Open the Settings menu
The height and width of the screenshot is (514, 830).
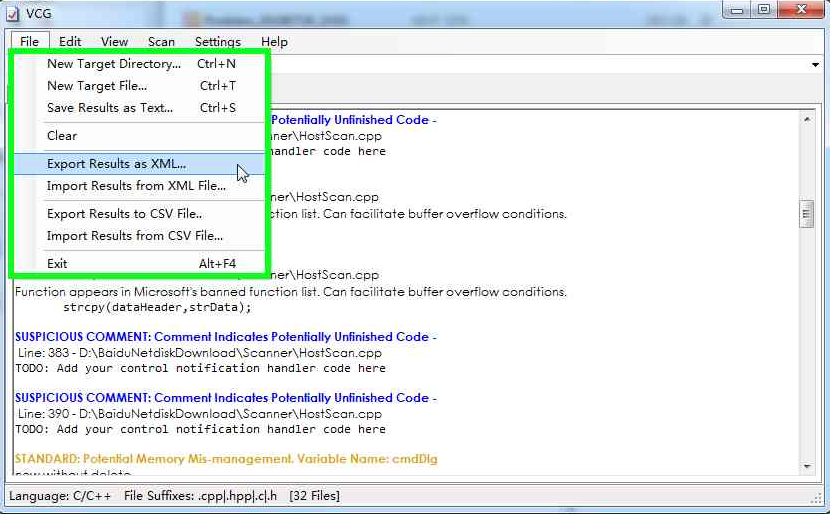tap(217, 42)
